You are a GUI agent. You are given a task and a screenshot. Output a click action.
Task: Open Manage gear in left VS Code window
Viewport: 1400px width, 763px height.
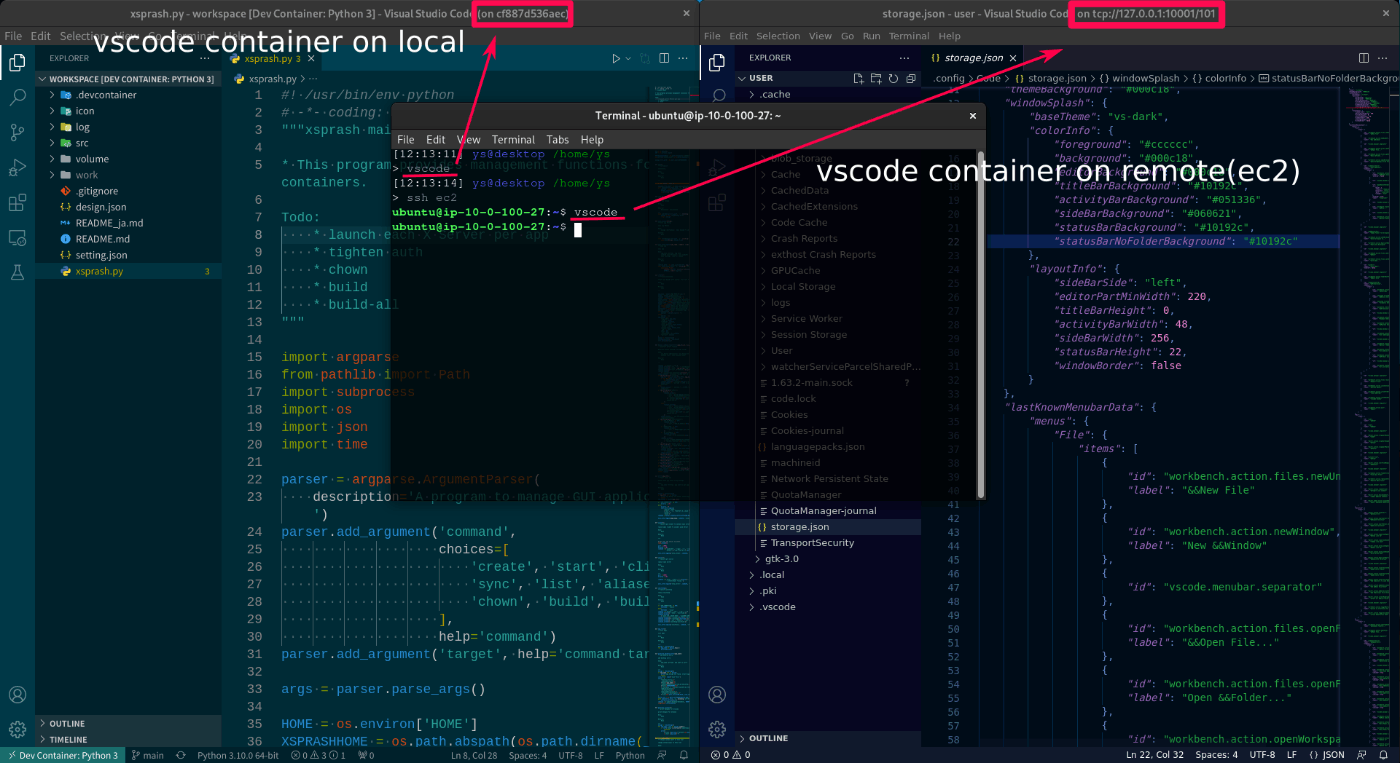click(17, 729)
